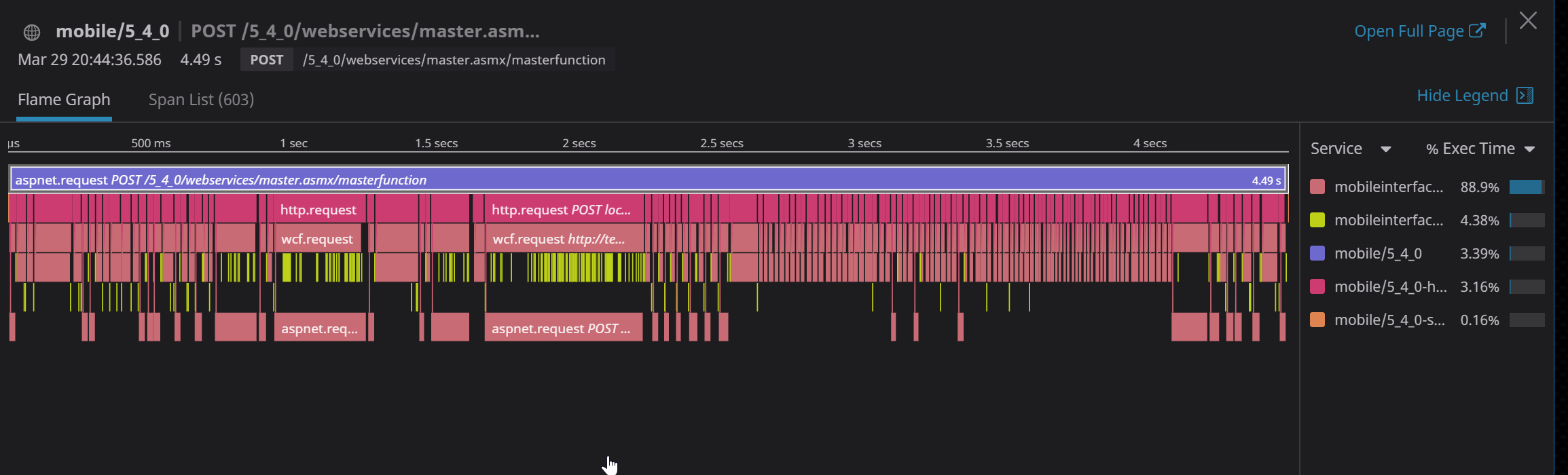Select the aspnet.request POST ... child span
This screenshot has width=1568, height=475.
[x=564, y=328]
